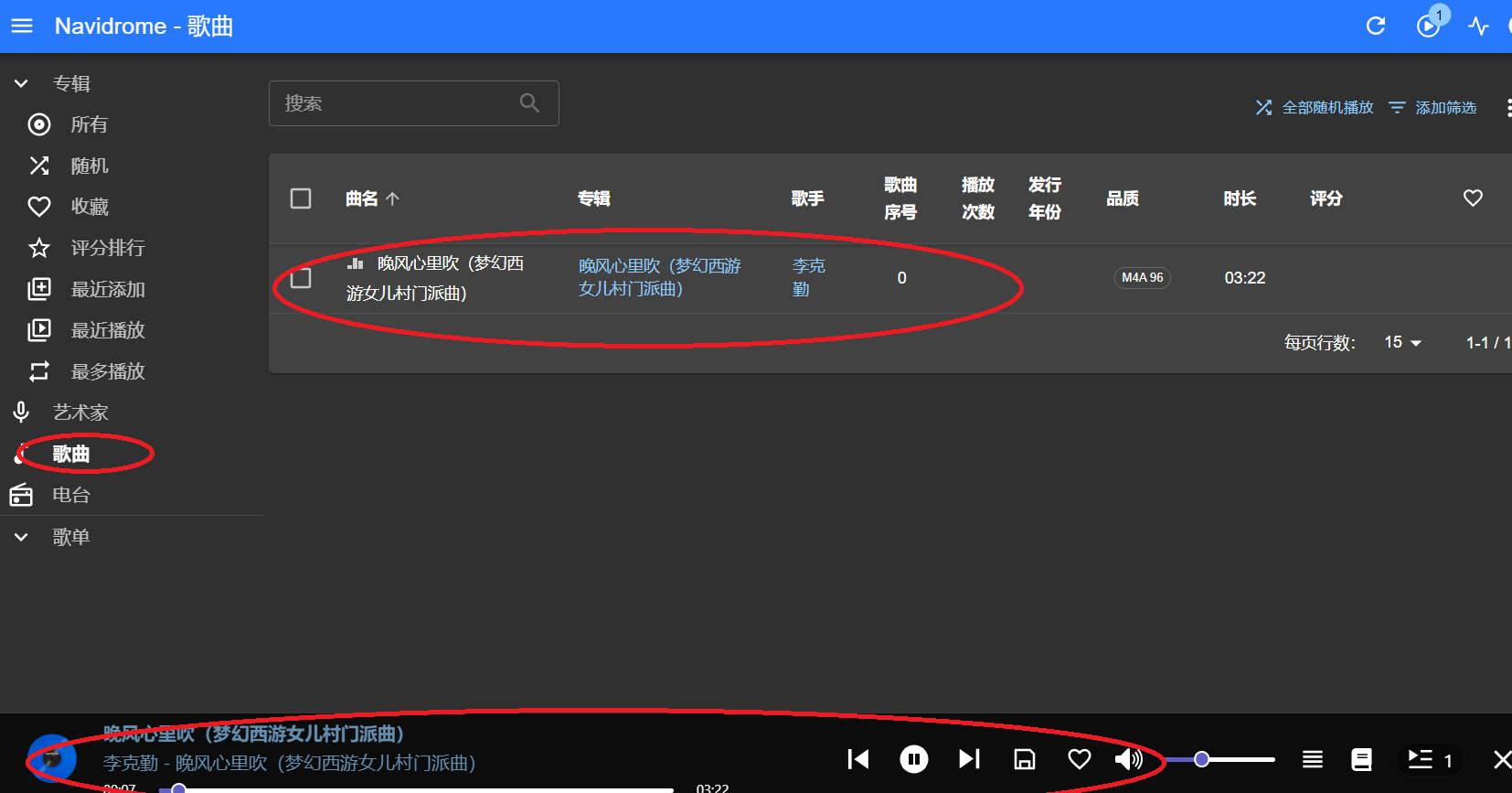
Task: Tick the select-all checkbox in table header
Action: tap(301, 198)
